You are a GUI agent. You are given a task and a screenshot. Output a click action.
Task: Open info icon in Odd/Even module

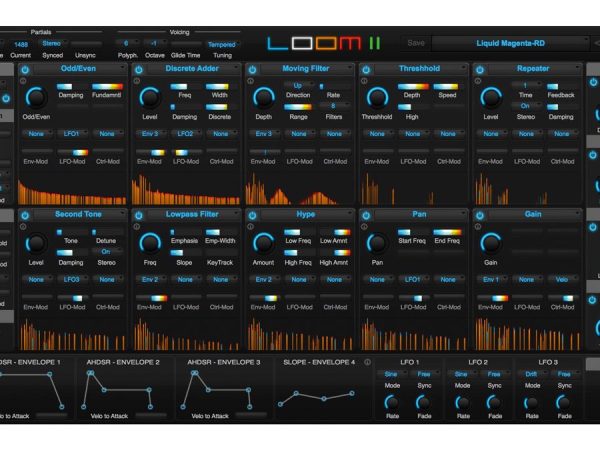click(x=23, y=81)
